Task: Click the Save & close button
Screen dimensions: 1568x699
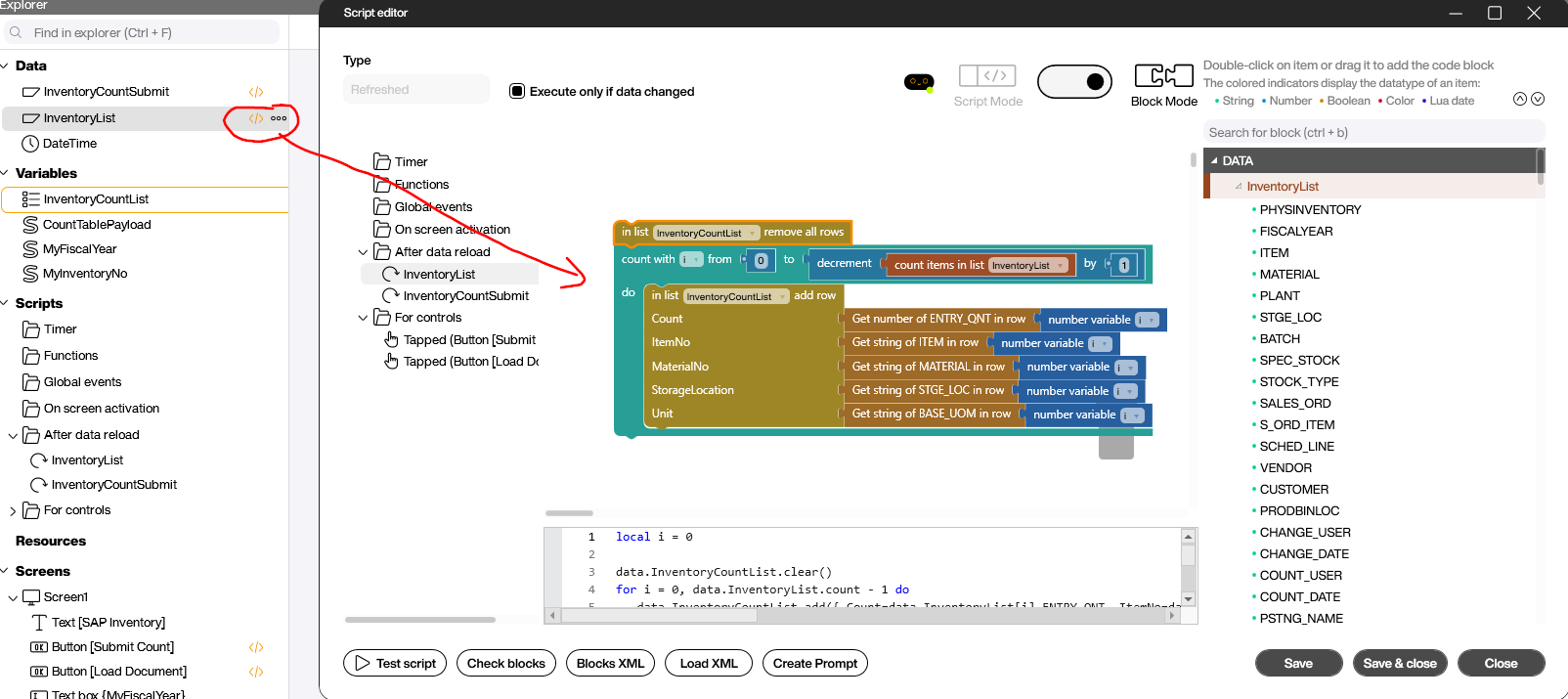Action: click(1399, 663)
